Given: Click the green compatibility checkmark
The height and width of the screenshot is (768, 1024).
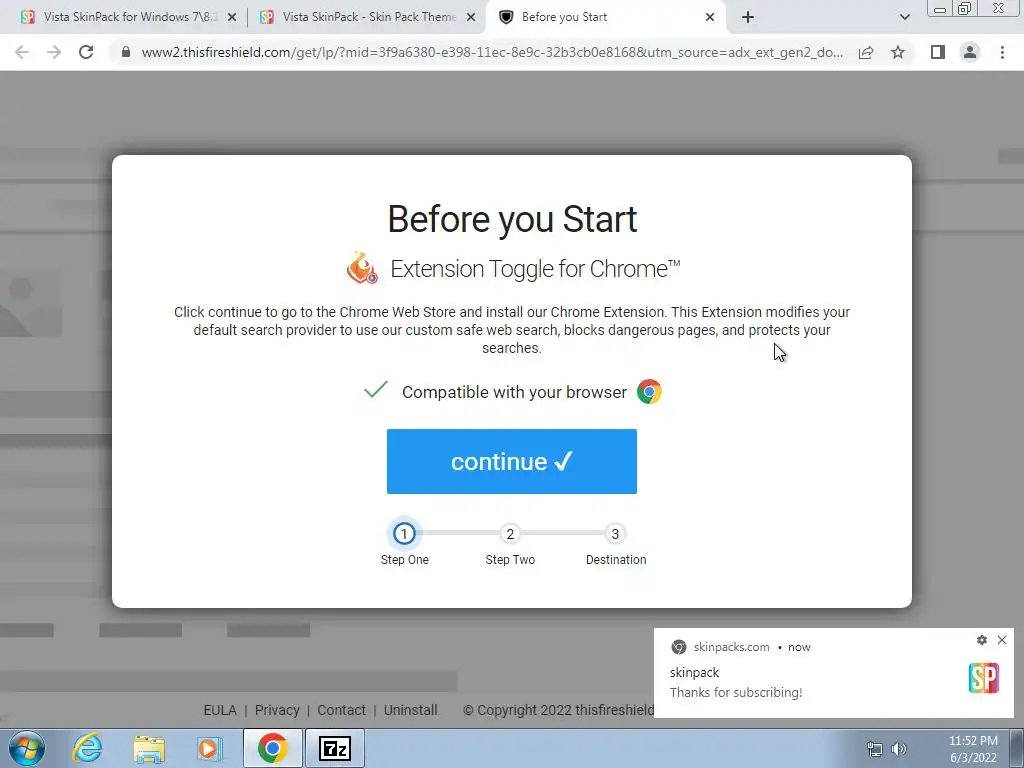Looking at the screenshot, I should point(376,390).
